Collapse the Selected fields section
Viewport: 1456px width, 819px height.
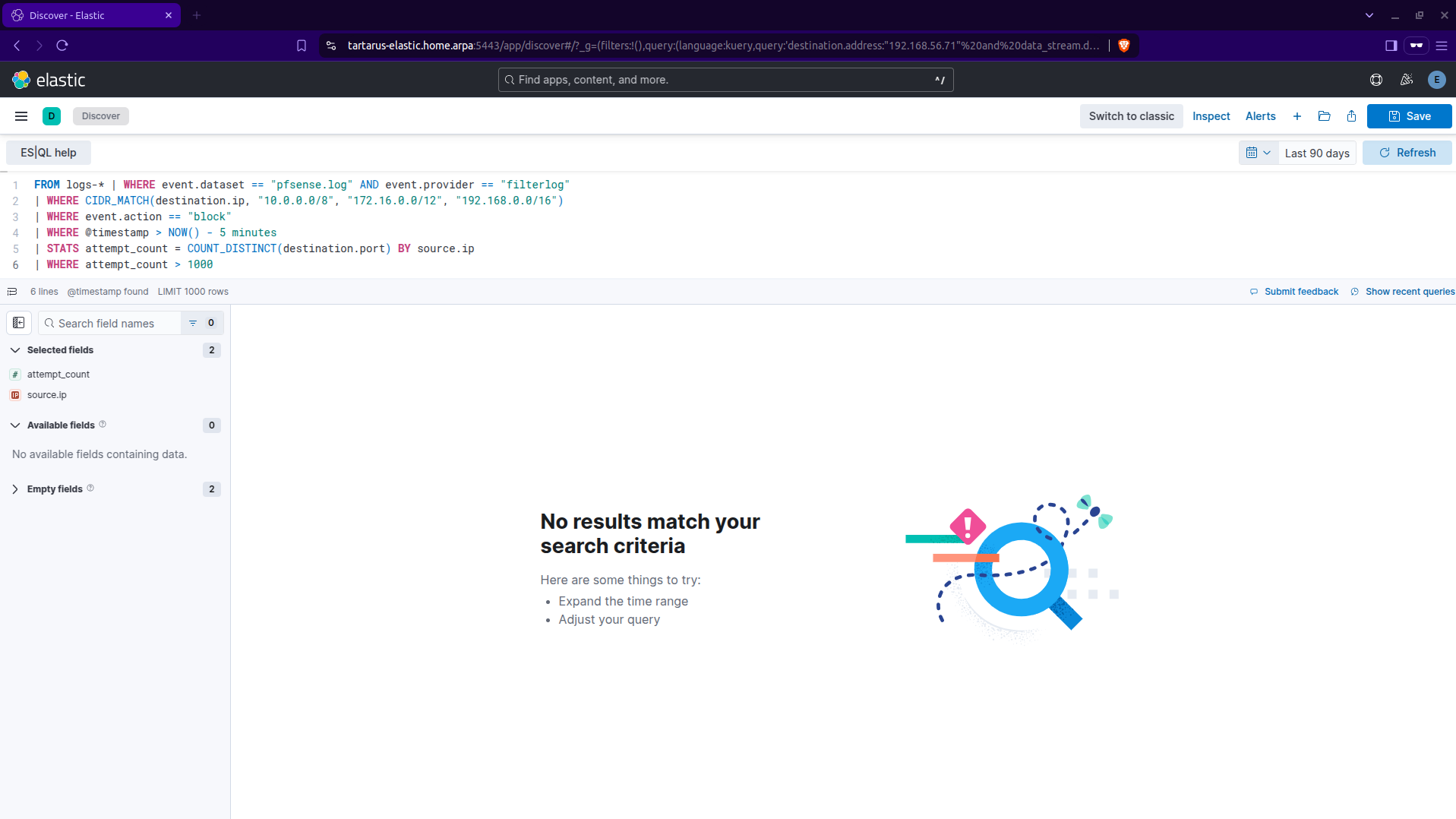[15, 350]
